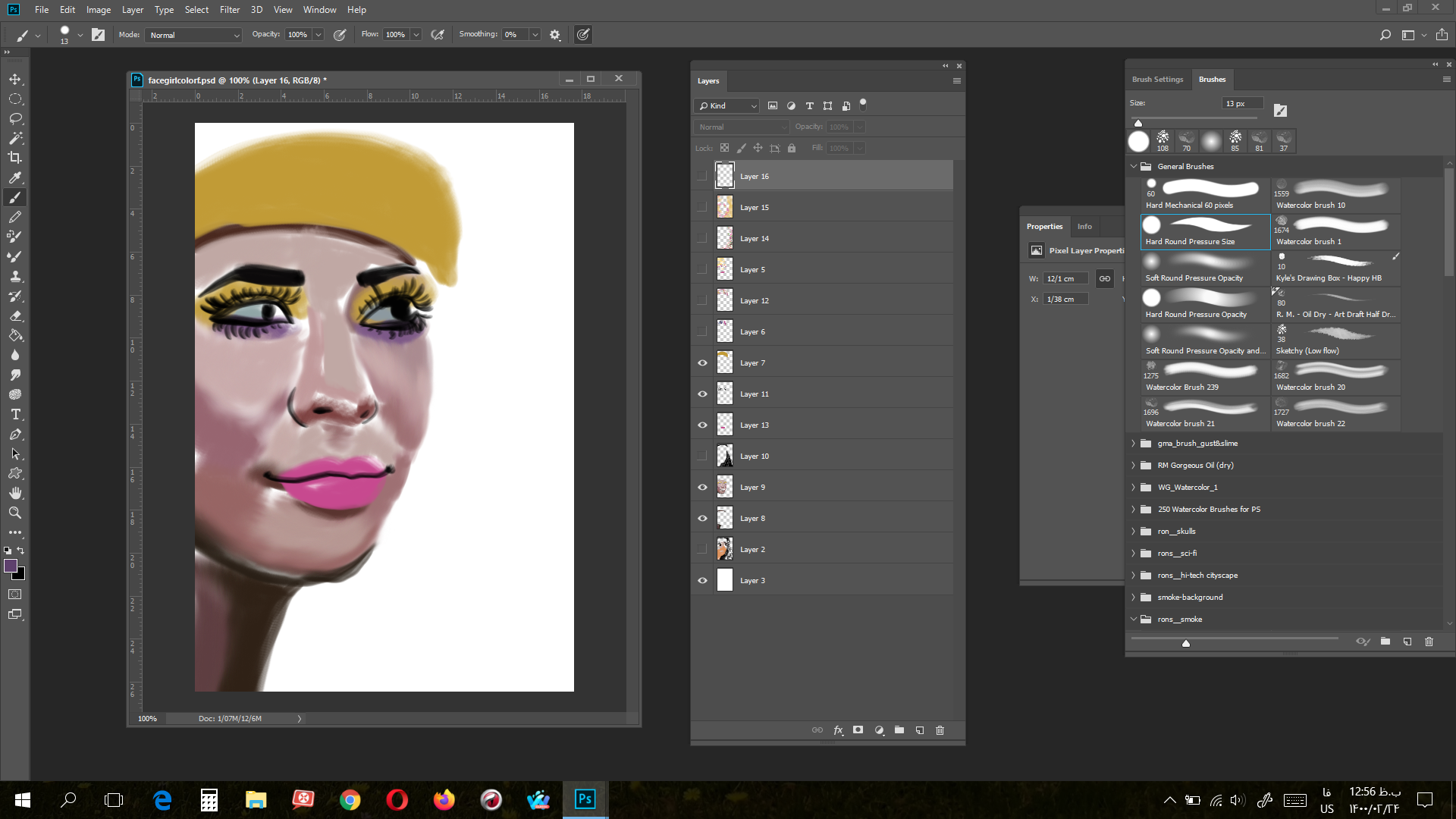
Task: Hide Layer 3 visibility
Action: click(x=702, y=581)
